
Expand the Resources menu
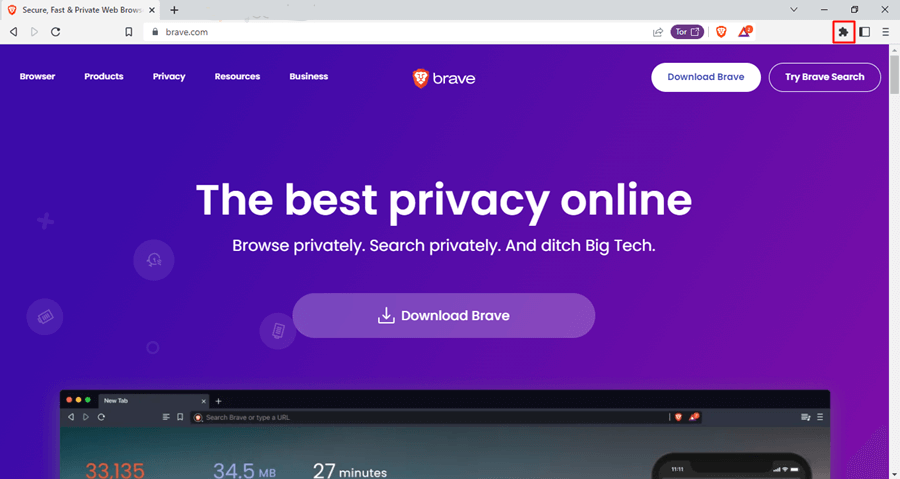click(x=237, y=76)
